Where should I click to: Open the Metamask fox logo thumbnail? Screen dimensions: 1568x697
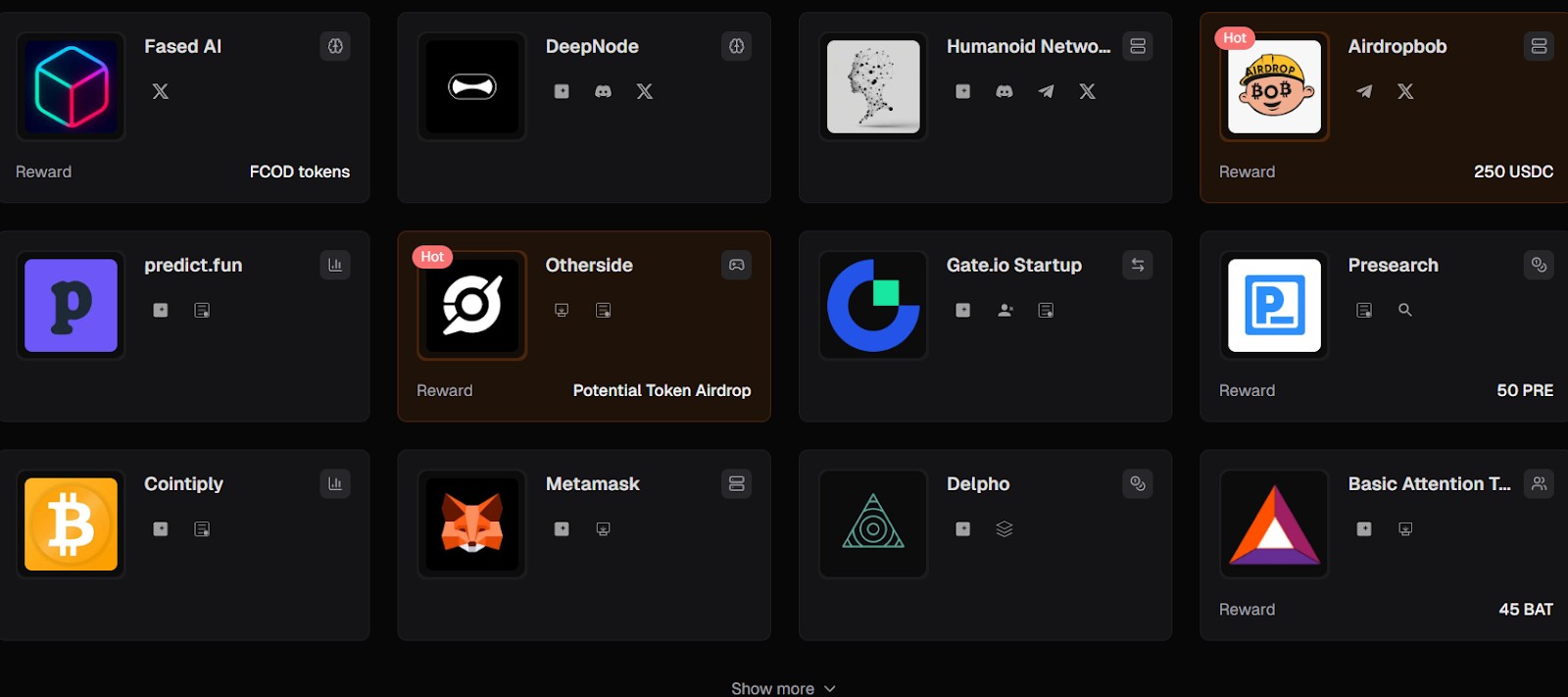click(472, 523)
